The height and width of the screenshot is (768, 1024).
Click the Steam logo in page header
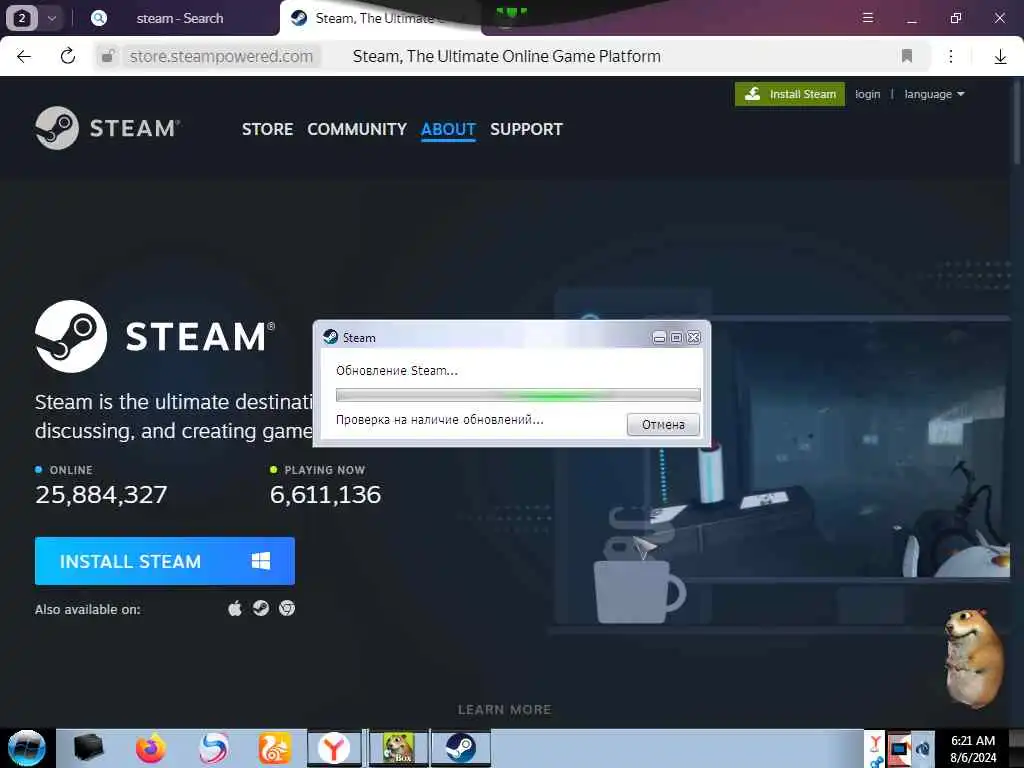click(x=108, y=128)
